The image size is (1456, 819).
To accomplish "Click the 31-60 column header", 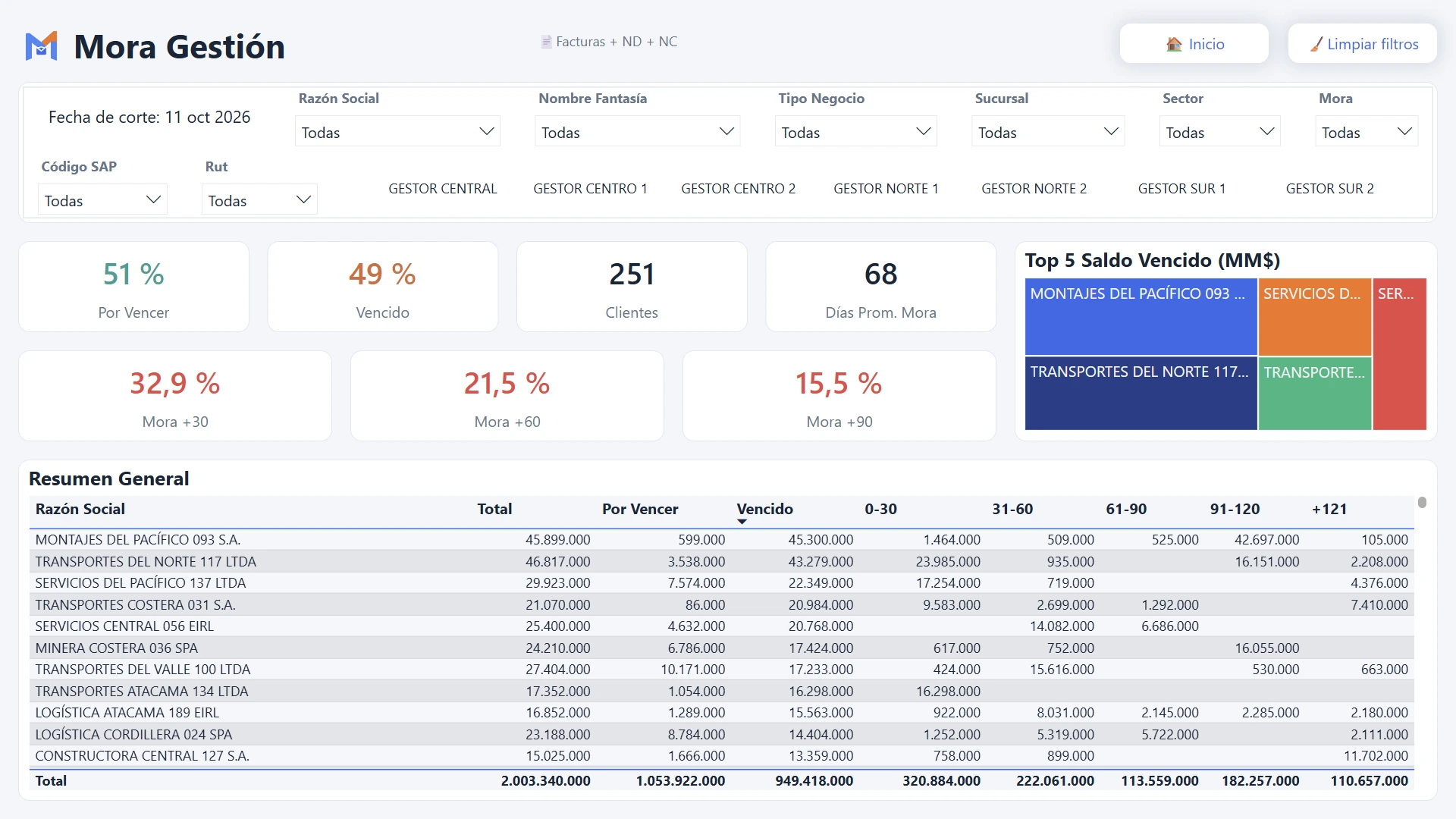I will pyautogui.click(x=1012, y=509).
